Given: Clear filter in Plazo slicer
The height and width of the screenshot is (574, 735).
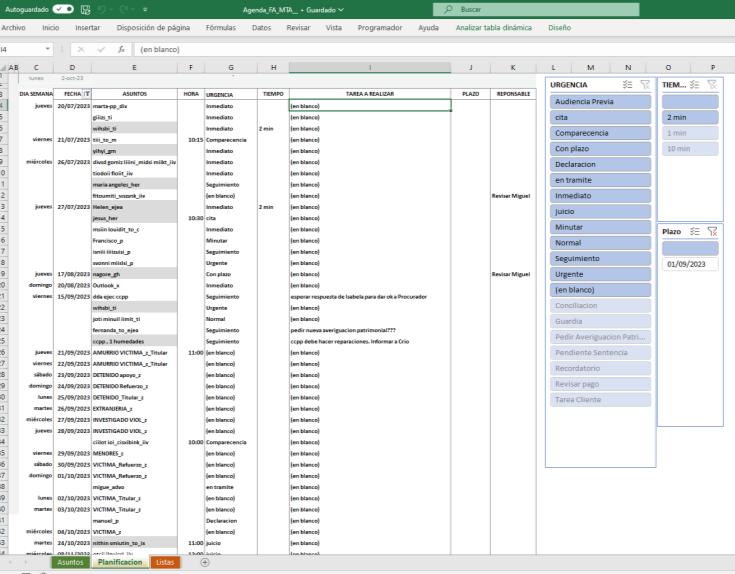Looking at the screenshot, I should click(712, 231).
